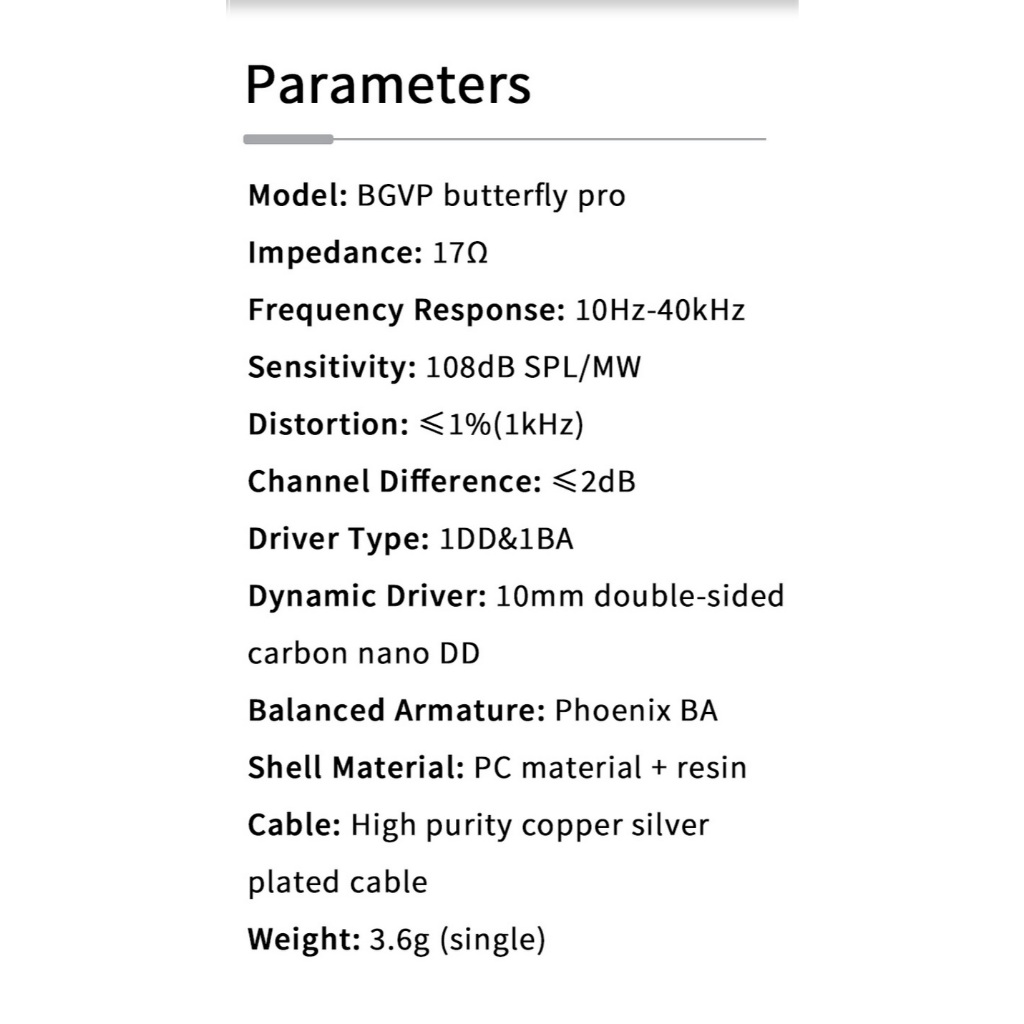The image size is (1024, 1024).
Task: Click the Parameters heading
Action: click(x=388, y=84)
